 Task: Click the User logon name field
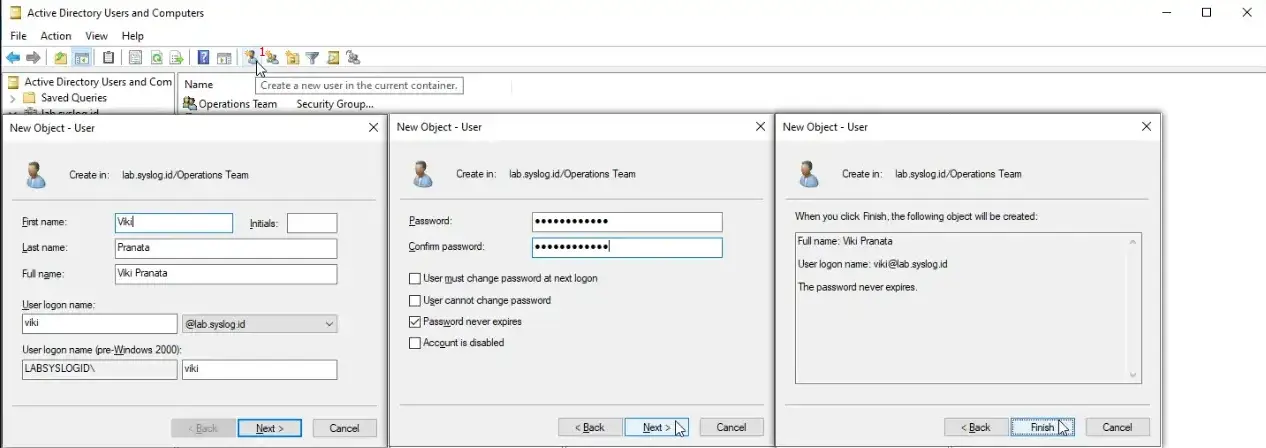[100, 324]
